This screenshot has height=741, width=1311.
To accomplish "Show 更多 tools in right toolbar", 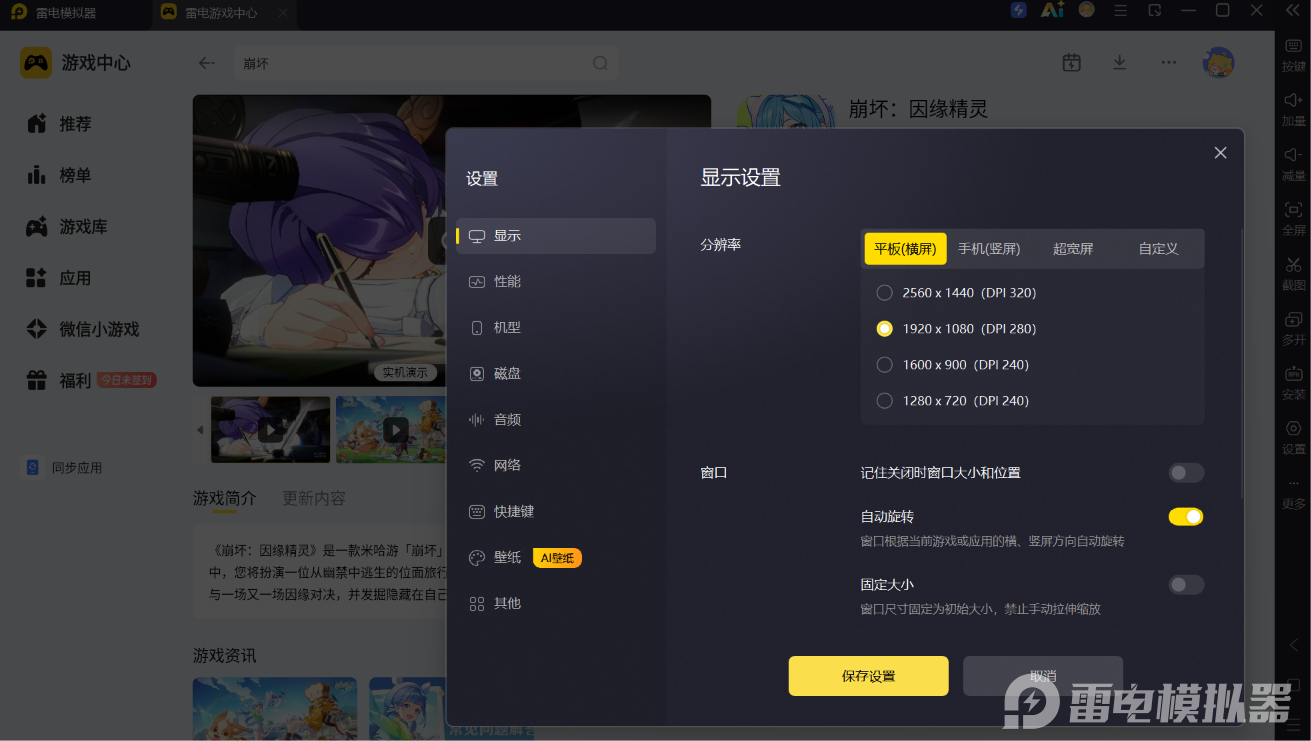I will 1294,494.
